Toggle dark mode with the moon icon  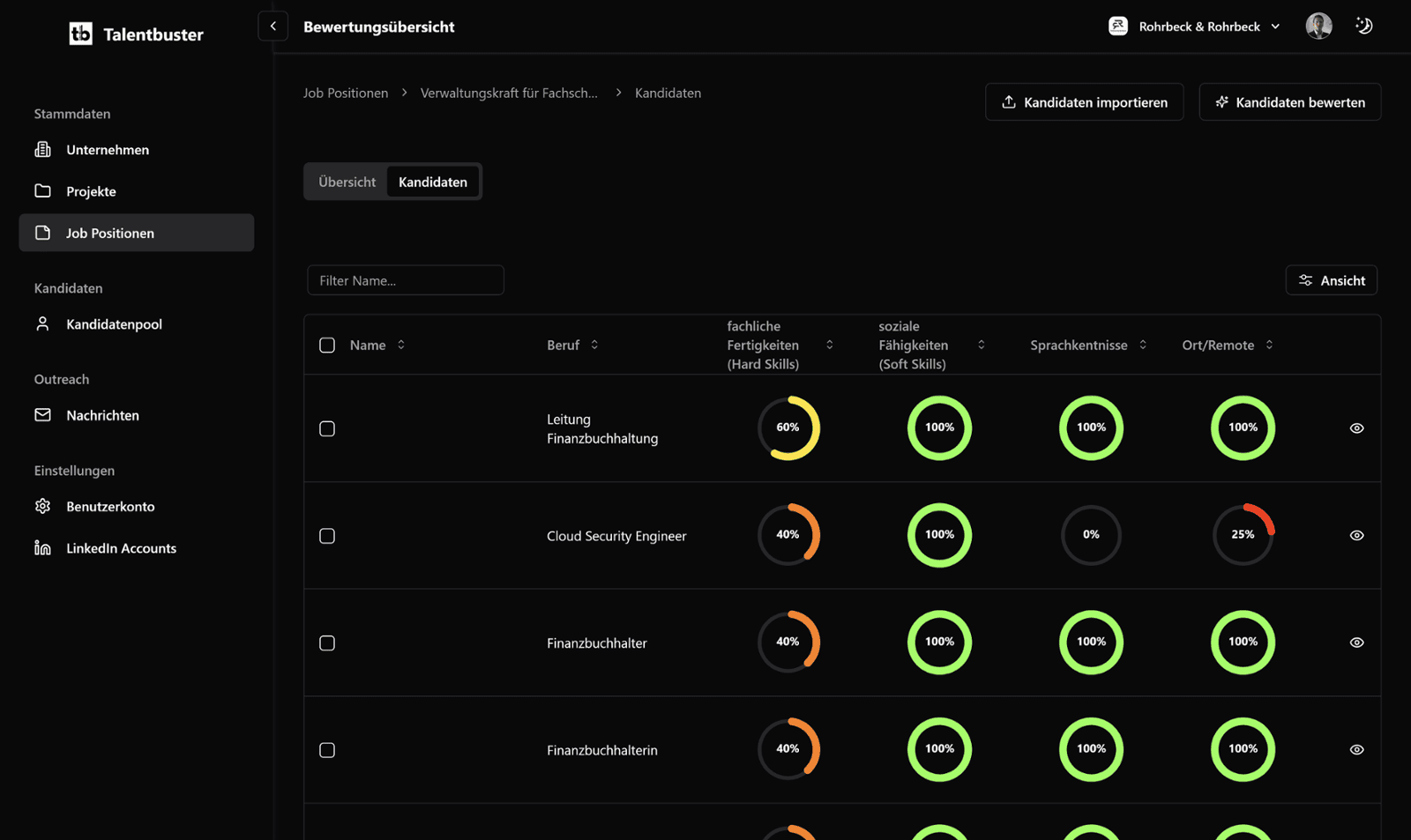tap(1364, 26)
